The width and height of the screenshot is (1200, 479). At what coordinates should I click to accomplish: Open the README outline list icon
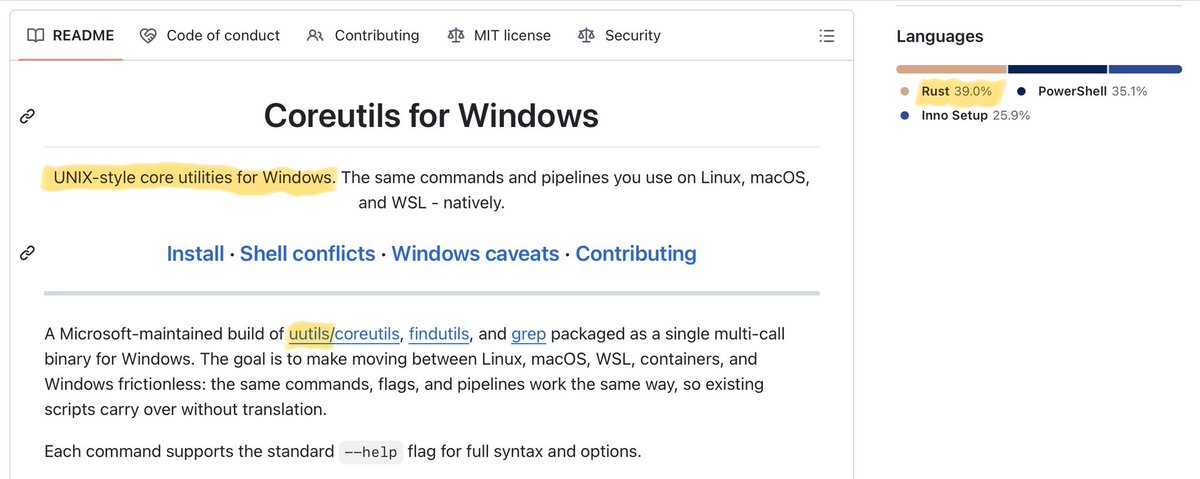click(x=826, y=35)
